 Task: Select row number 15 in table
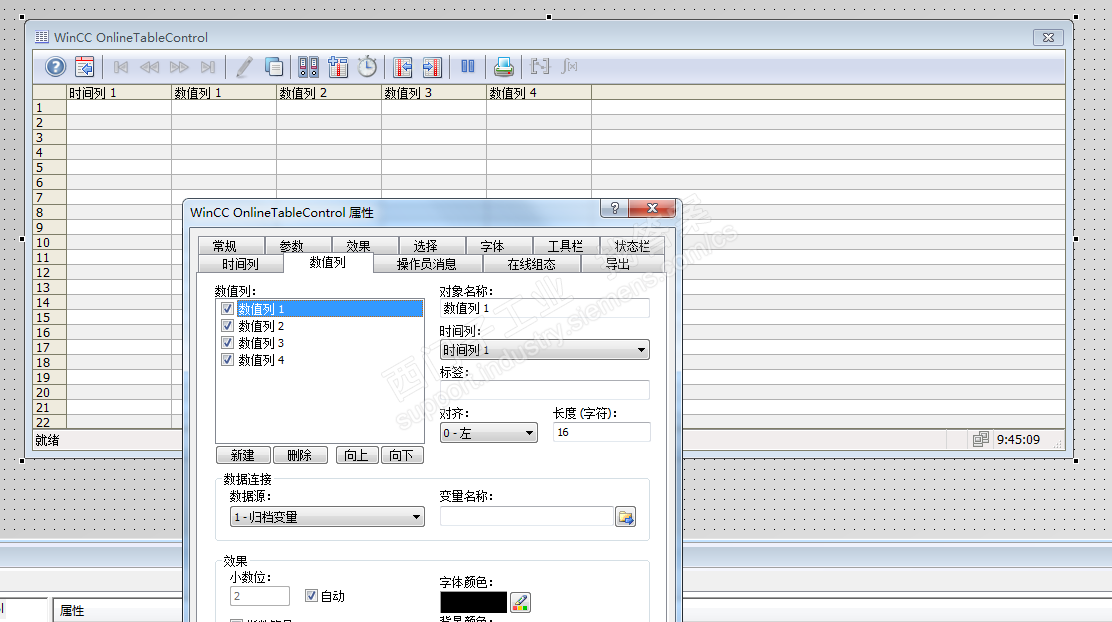[50, 318]
